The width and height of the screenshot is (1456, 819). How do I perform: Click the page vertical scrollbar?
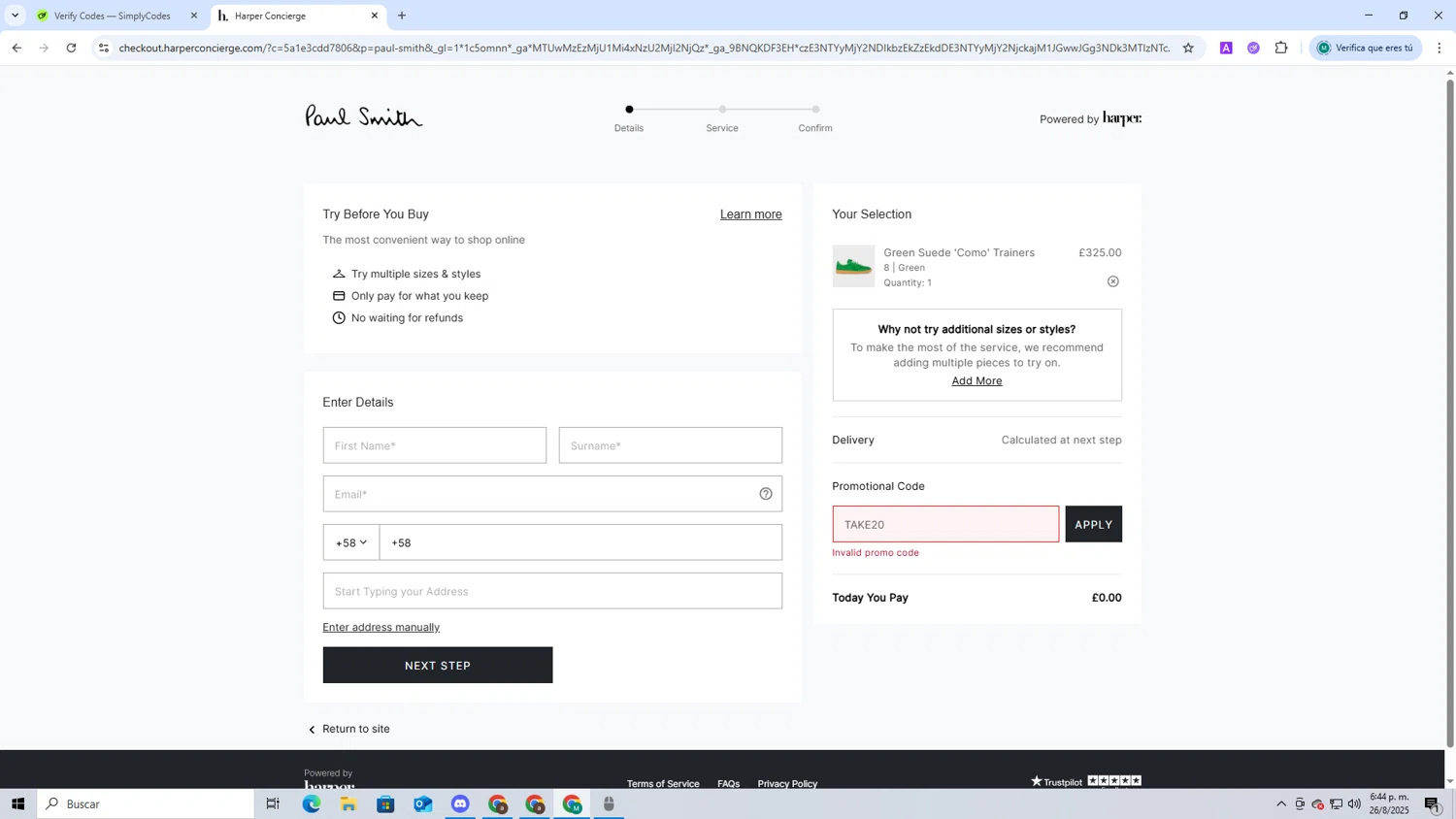click(1450, 412)
